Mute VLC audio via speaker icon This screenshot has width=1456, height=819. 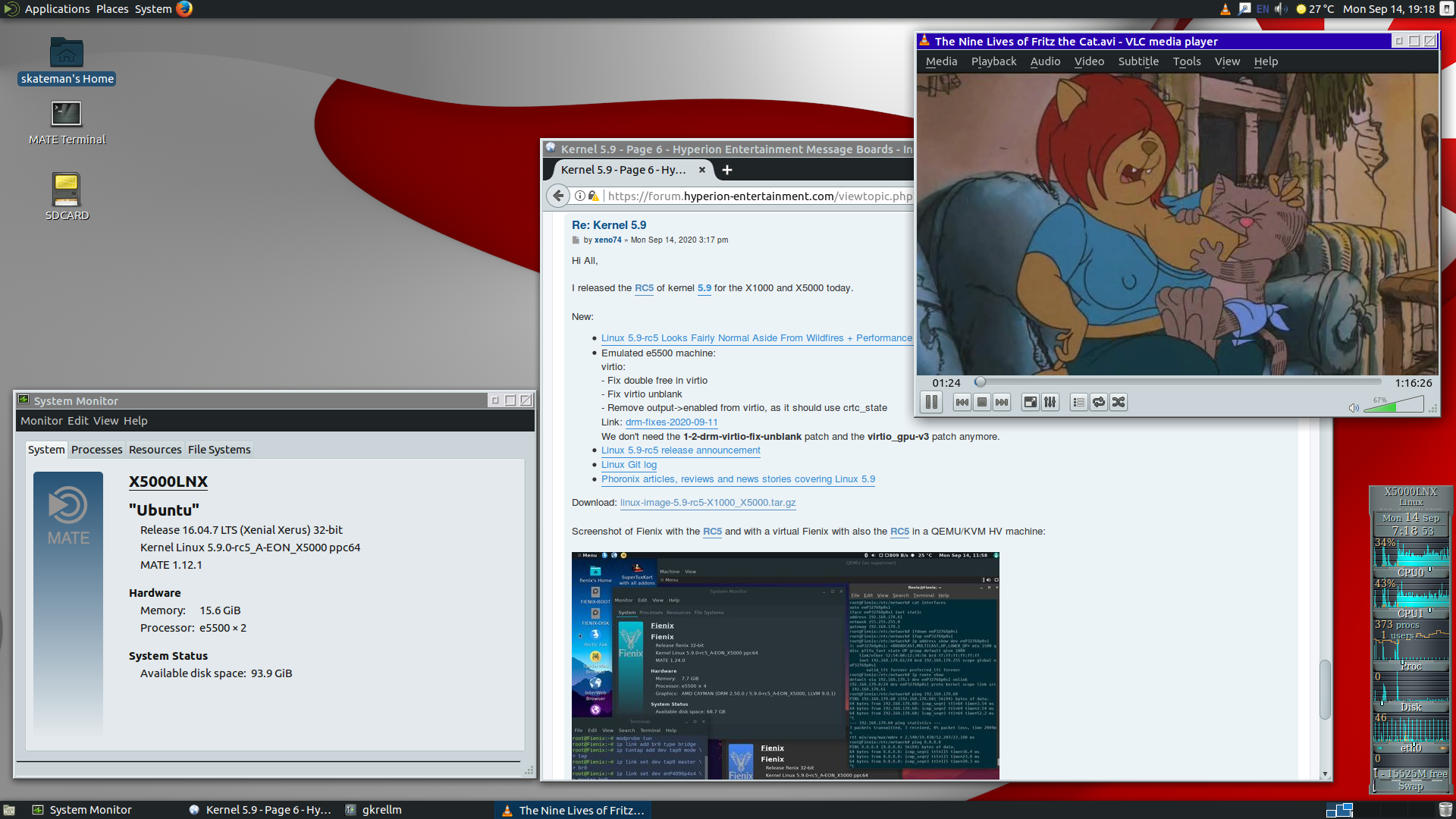coord(1354,408)
